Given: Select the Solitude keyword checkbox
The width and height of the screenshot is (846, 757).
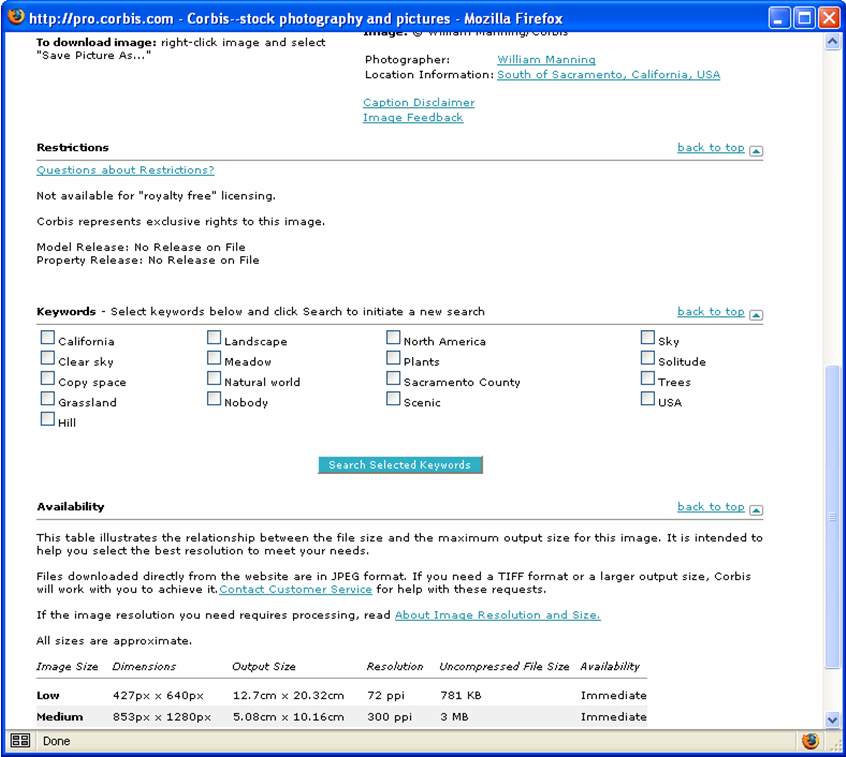Looking at the screenshot, I should [648, 359].
